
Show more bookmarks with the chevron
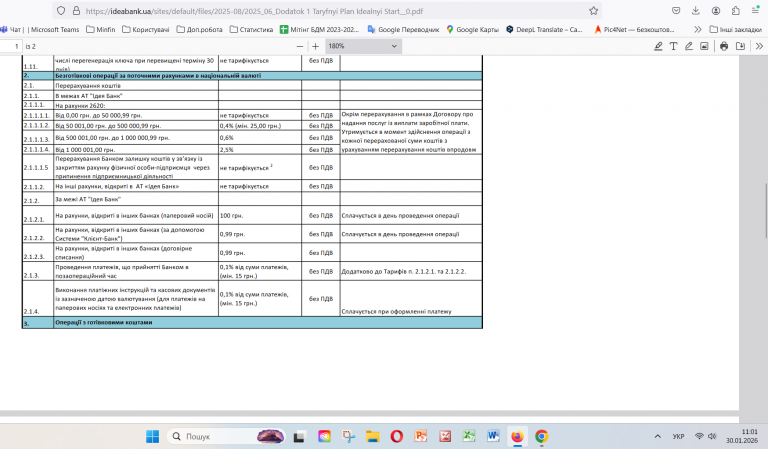(697, 29)
